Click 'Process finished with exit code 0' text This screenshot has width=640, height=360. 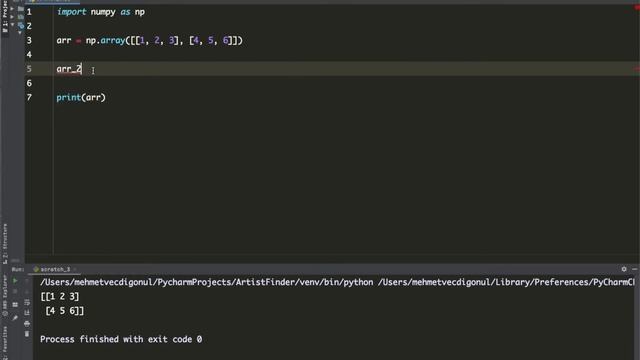121,339
